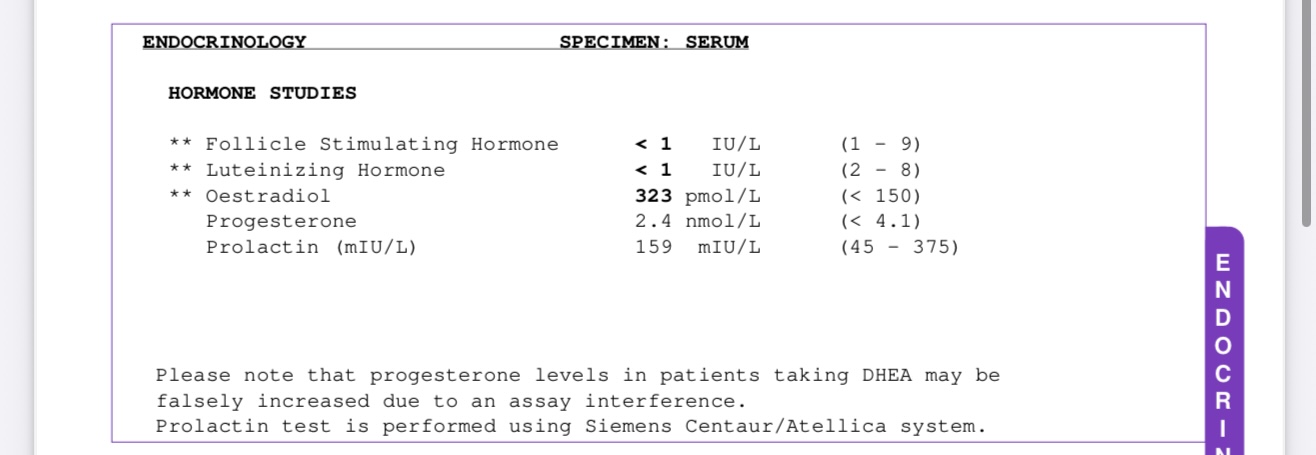Click the HORMONE STUDIES subheading
Screen dimensions: 1316x455
click(262, 93)
